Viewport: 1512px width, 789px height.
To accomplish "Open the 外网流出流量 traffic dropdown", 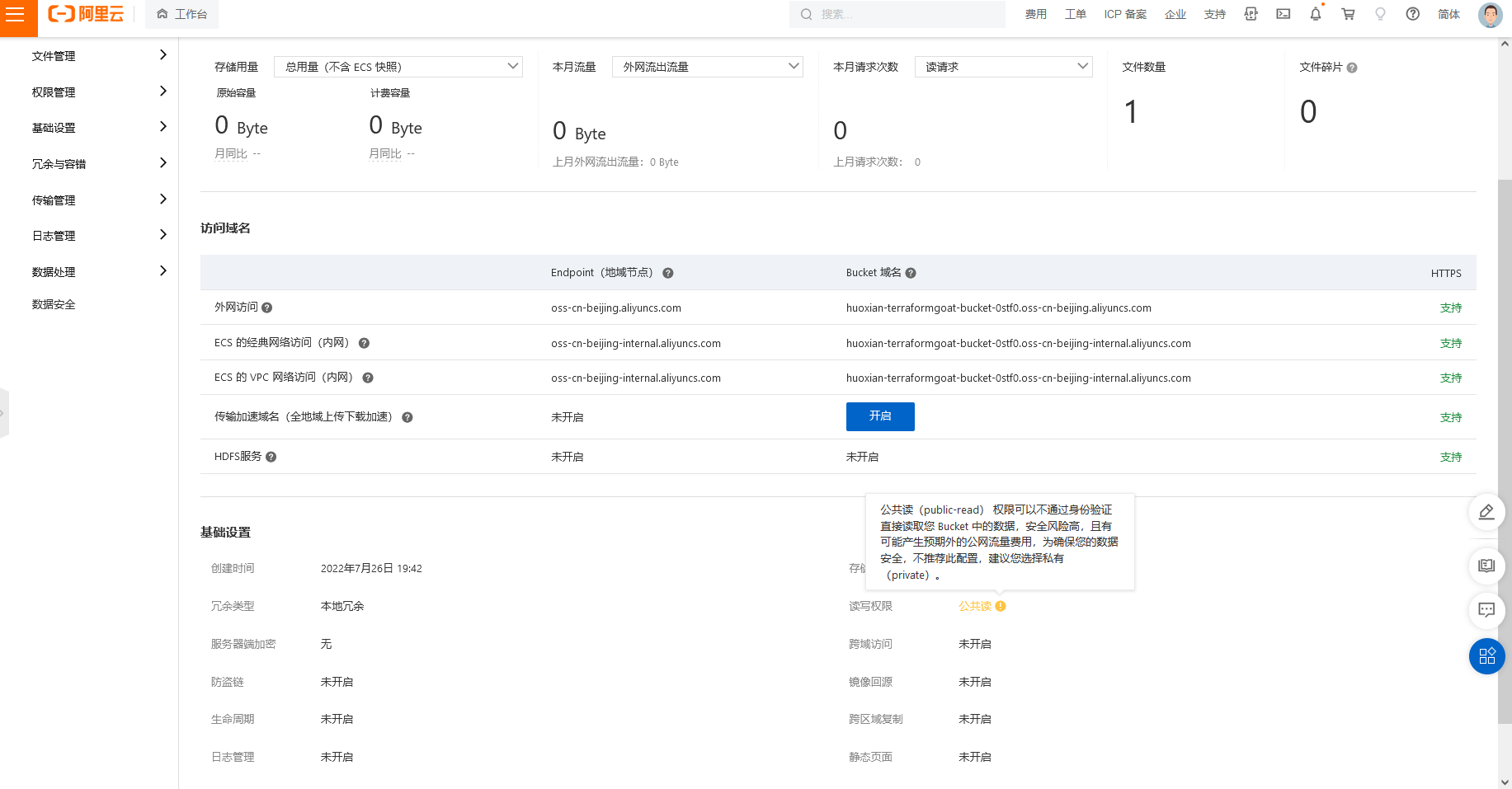I will pyautogui.click(x=708, y=67).
